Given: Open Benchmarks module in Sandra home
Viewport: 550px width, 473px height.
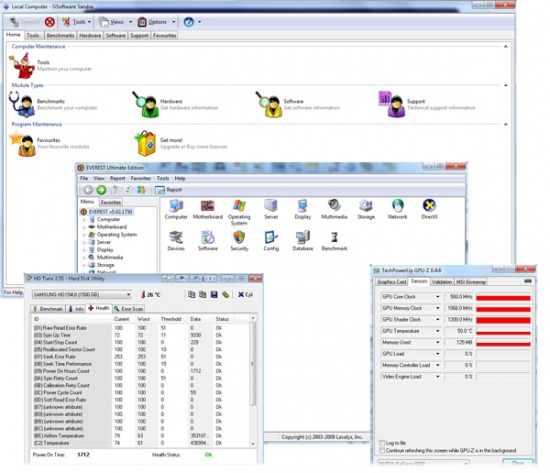Looking at the screenshot, I should pos(22,105).
